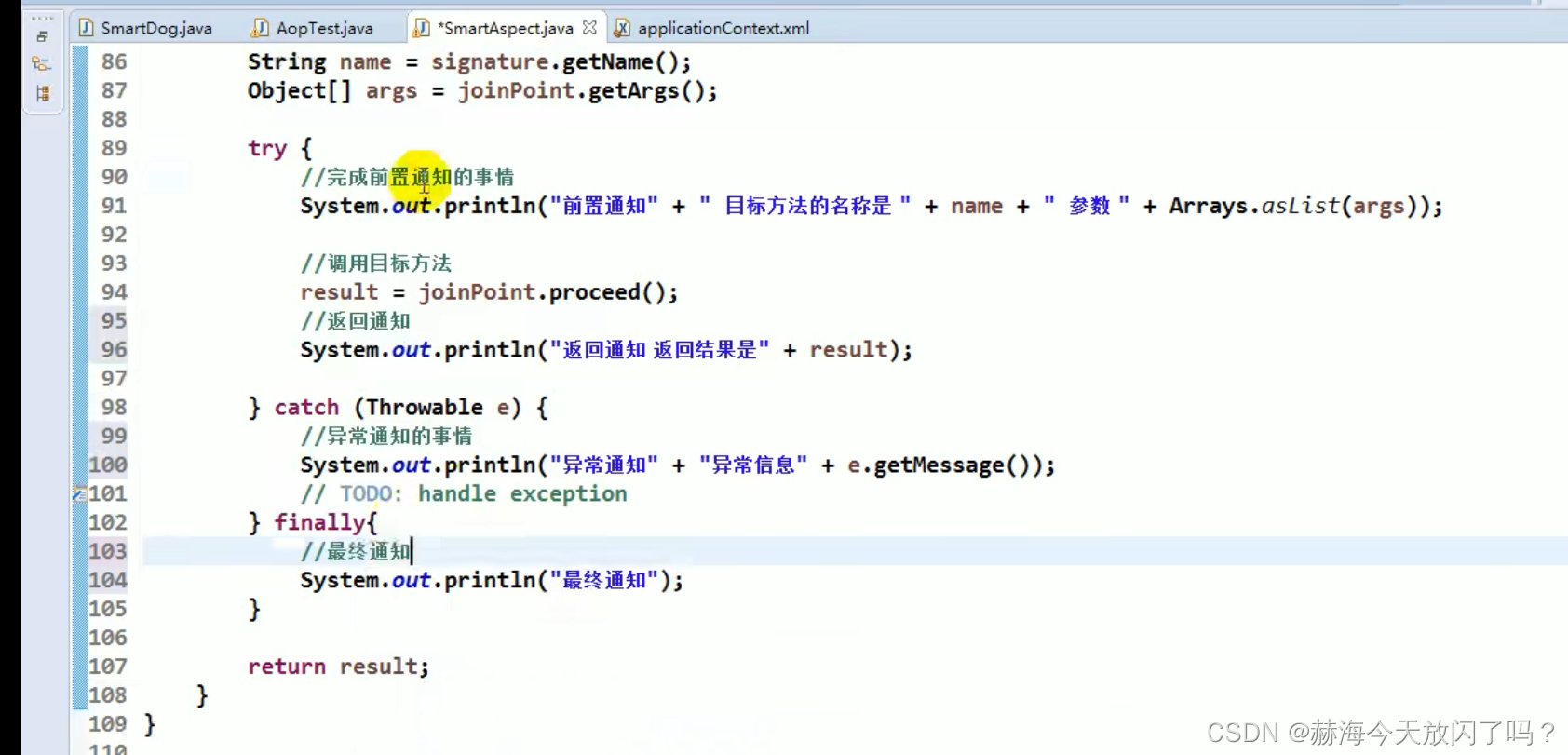Viewport: 1568px width, 755px height.
Task: Click 'Throwable' in the catch clause
Action: 425,408
